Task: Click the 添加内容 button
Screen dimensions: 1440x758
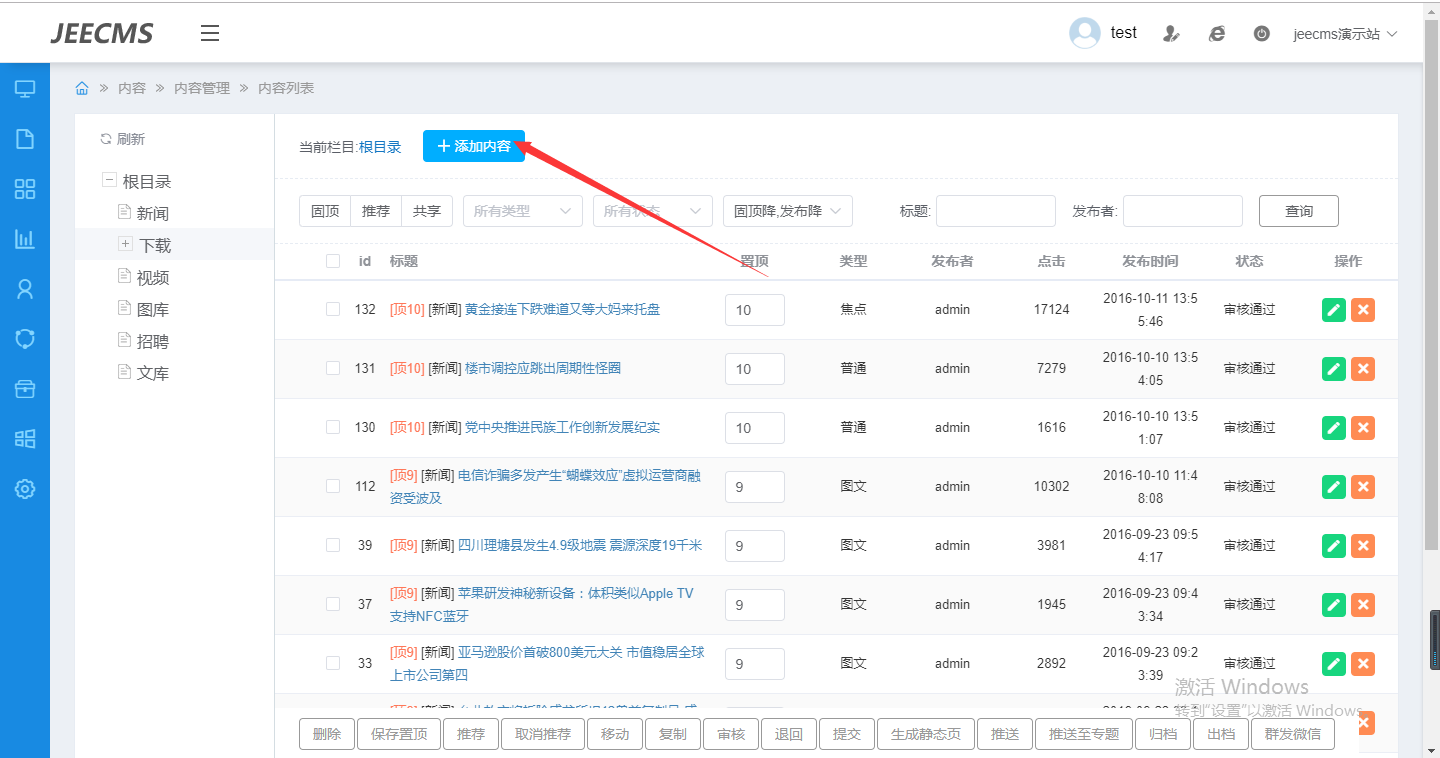Action: tap(473, 146)
